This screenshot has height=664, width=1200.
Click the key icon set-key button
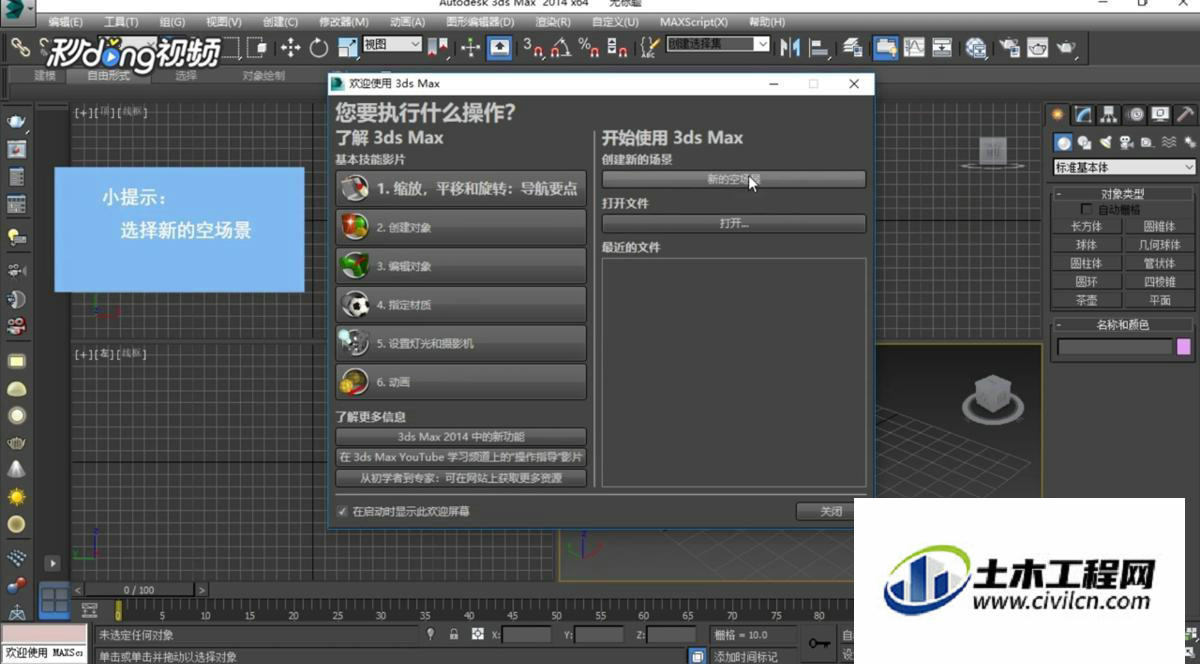819,643
